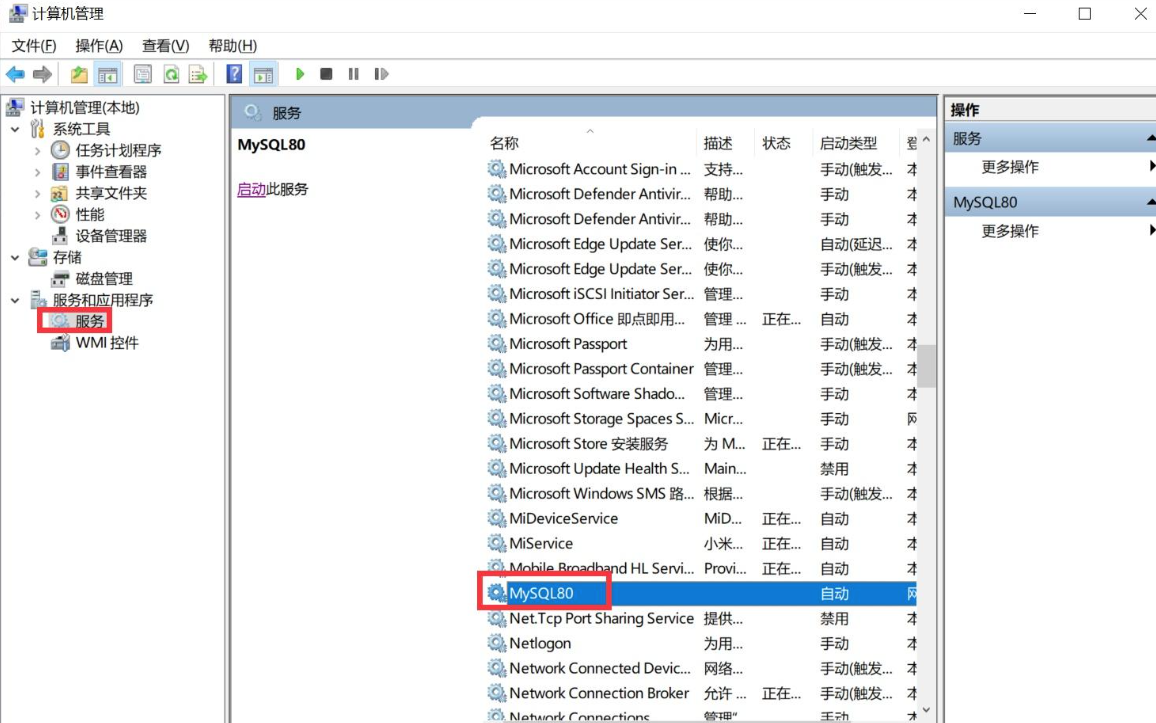Click the gear icon beside Net.Tcp Port Sharing Service
This screenshot has height=723, width=1156.
[x=496, y=618]
